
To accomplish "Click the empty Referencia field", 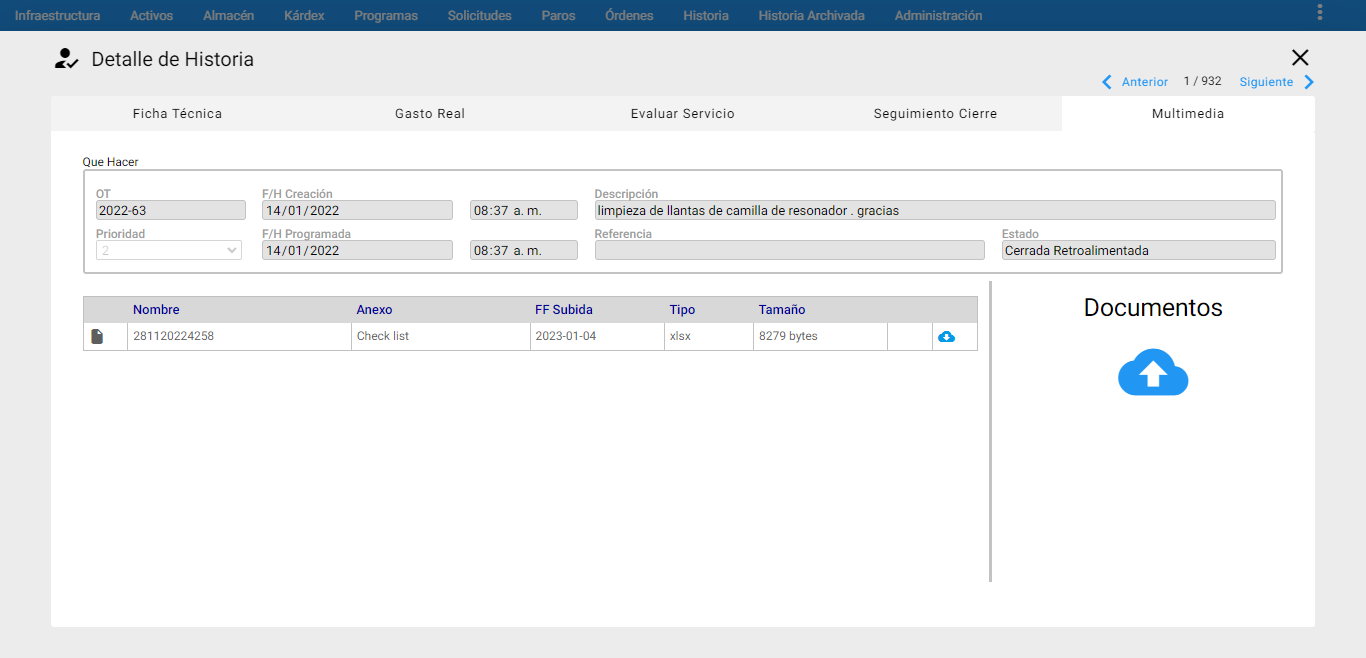I will click(x=790, y=251).
